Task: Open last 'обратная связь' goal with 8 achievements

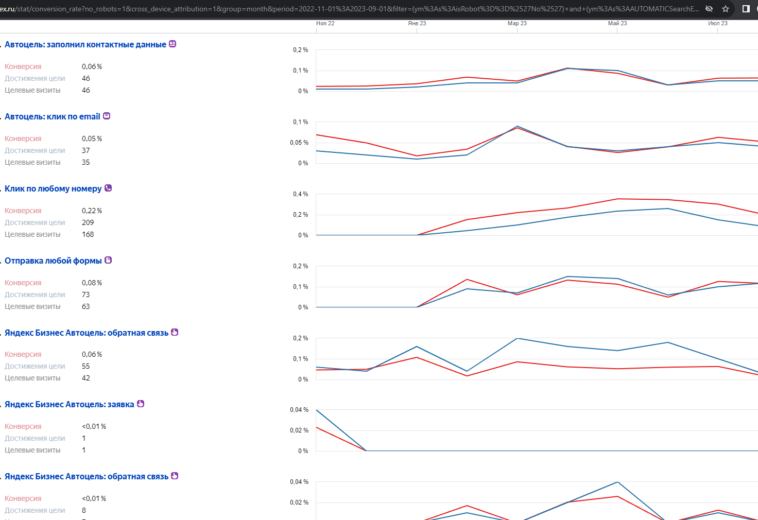Action: 87,476
